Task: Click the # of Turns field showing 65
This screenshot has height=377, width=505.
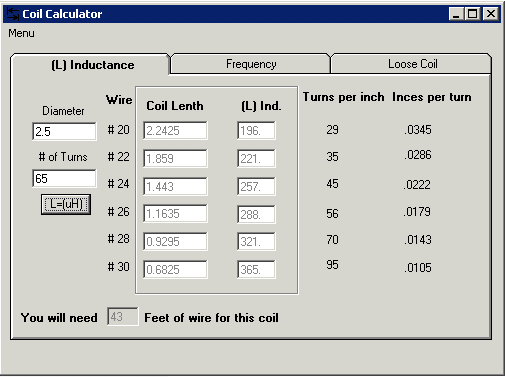Action: coord(64,178)
